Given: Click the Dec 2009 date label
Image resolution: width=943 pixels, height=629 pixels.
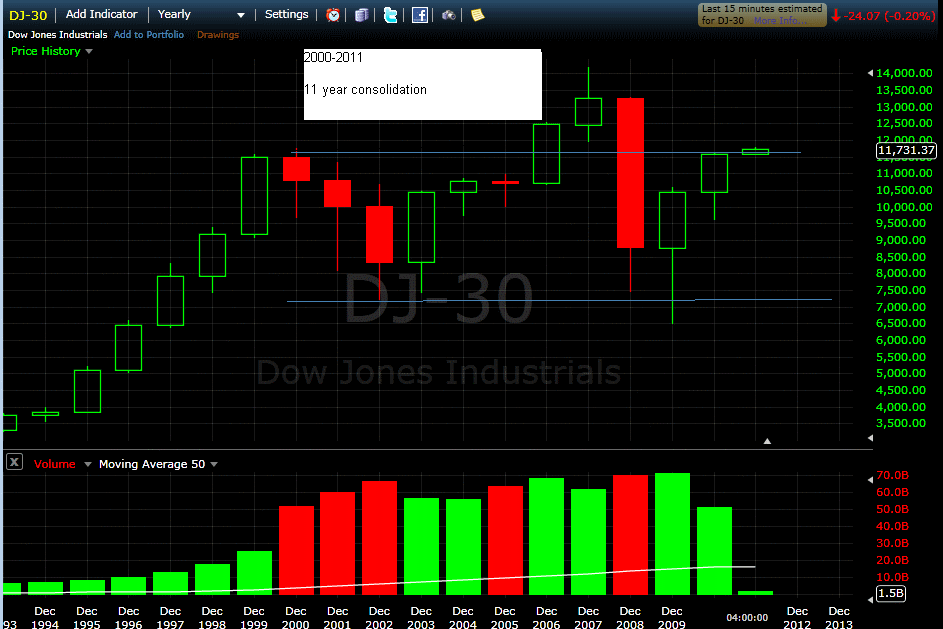Looking at the screenshot, I should (672, 618).
